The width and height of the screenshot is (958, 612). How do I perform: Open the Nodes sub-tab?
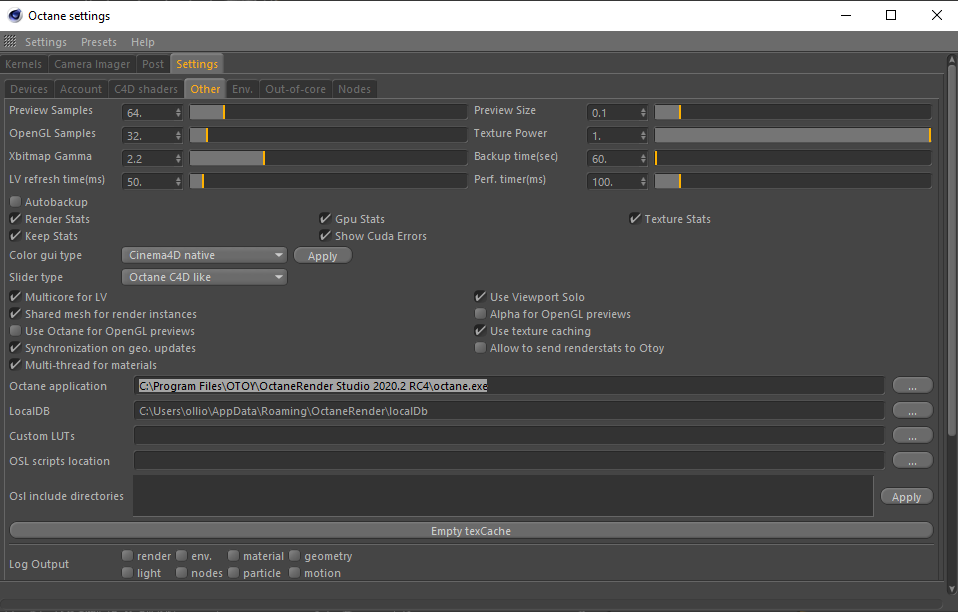[x=354, y=89]
